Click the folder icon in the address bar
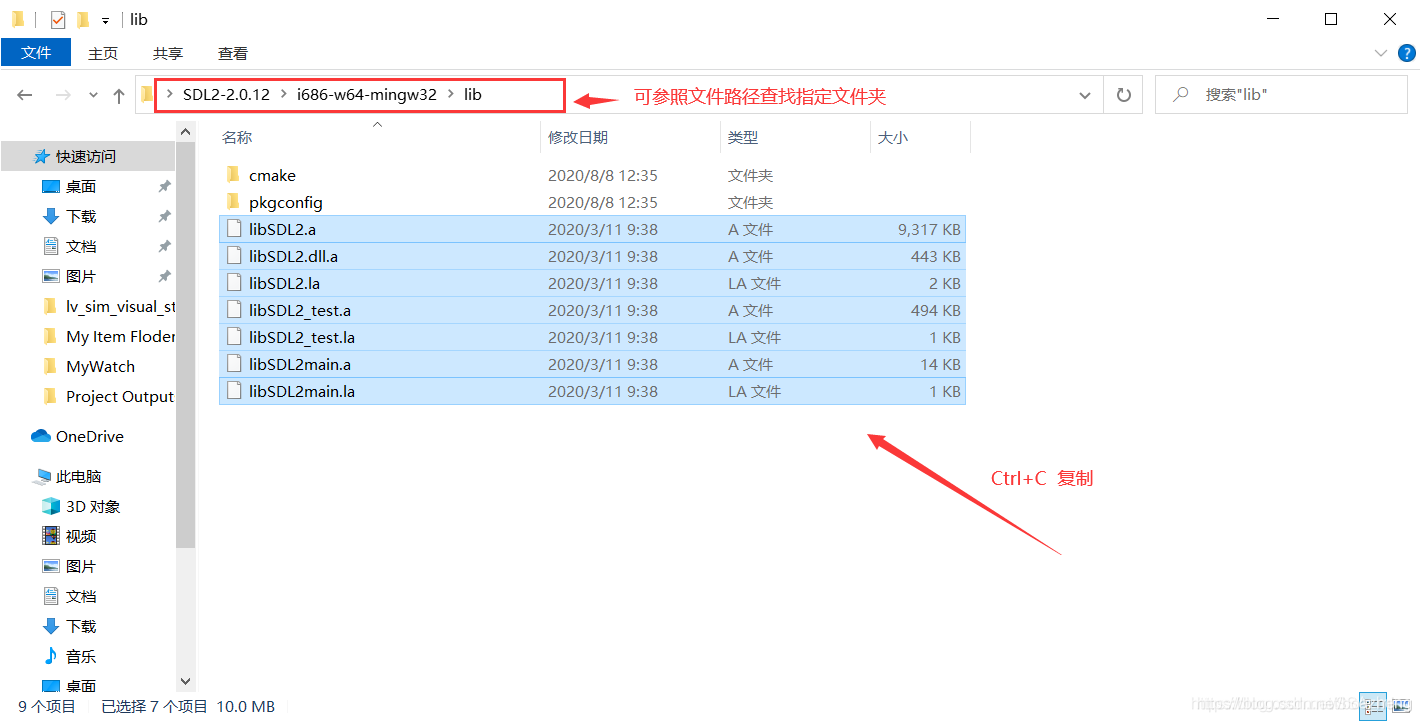 coord(148,95)
